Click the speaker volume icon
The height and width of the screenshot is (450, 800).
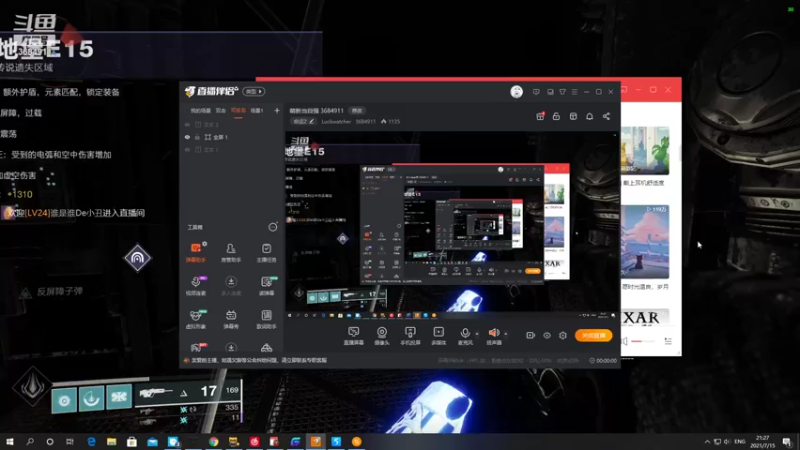click(493, 334)
